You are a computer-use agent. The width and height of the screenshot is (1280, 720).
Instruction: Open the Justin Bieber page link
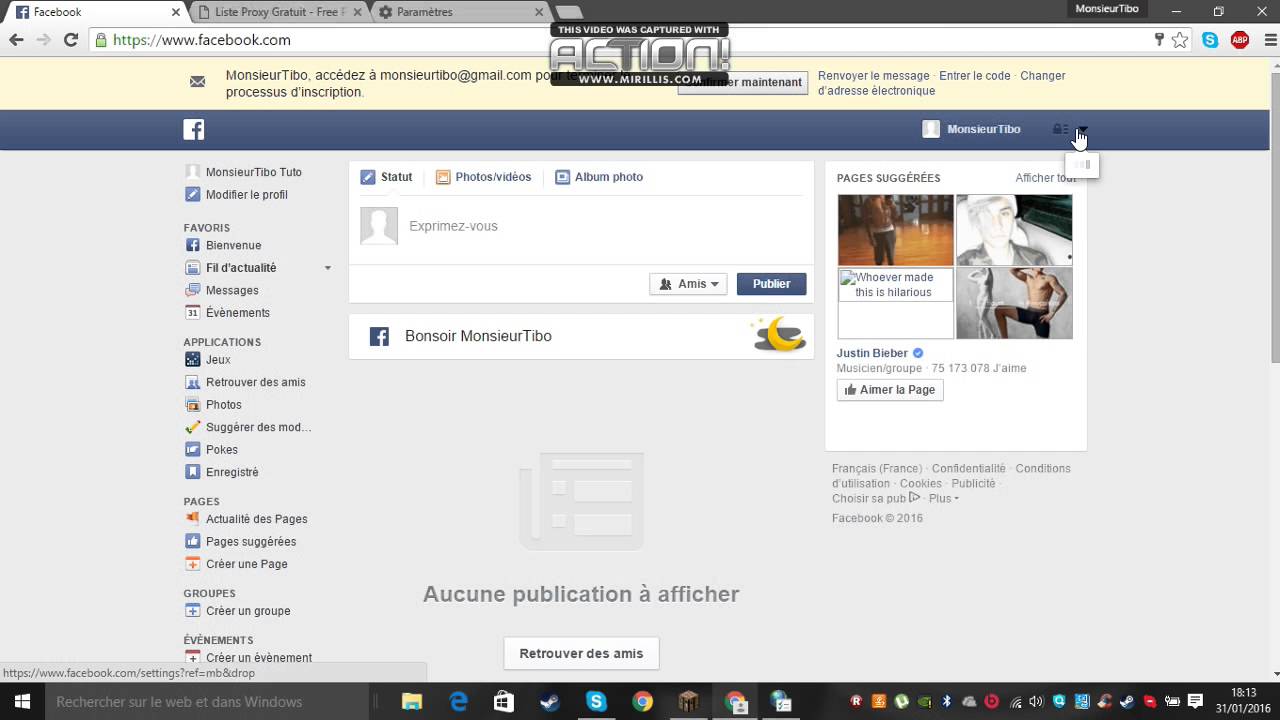pos(872,353)
